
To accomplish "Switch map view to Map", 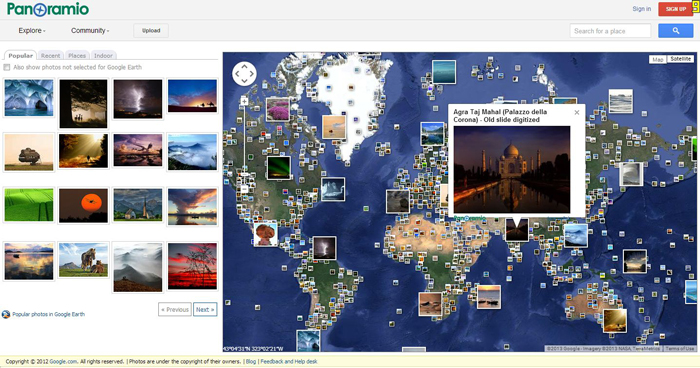I will tap(658, 59).
